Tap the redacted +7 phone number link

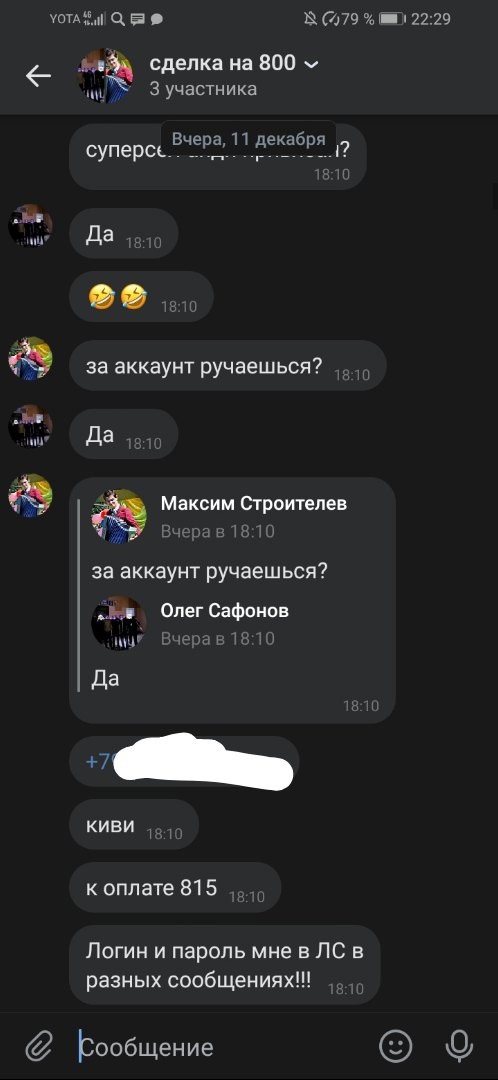click(x=185, y=761)
